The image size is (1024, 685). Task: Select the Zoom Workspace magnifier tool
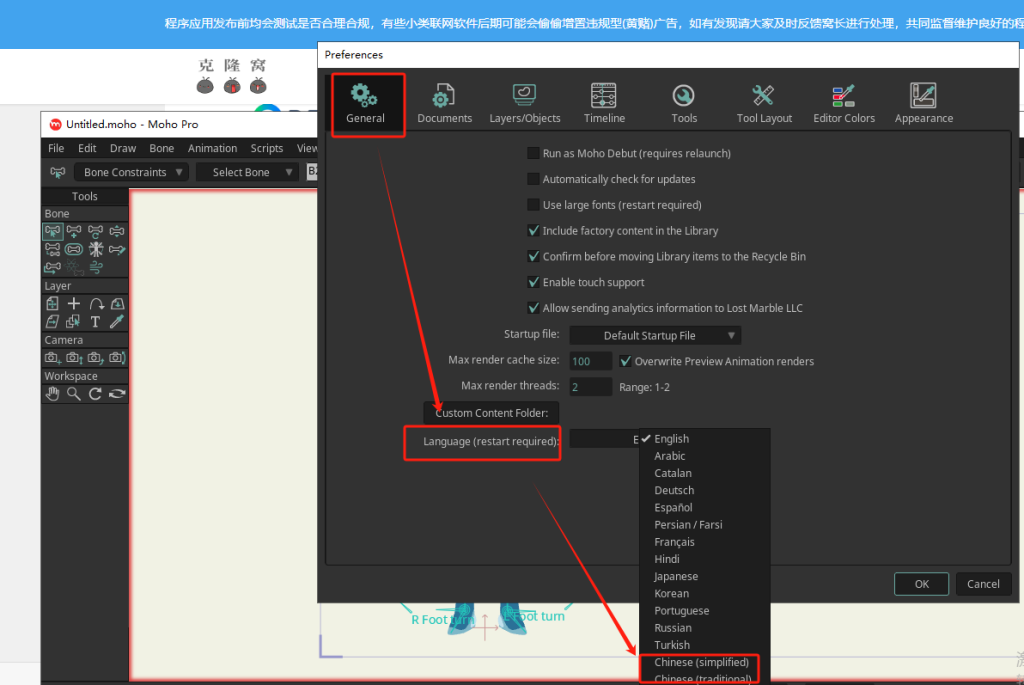[74, 394]
